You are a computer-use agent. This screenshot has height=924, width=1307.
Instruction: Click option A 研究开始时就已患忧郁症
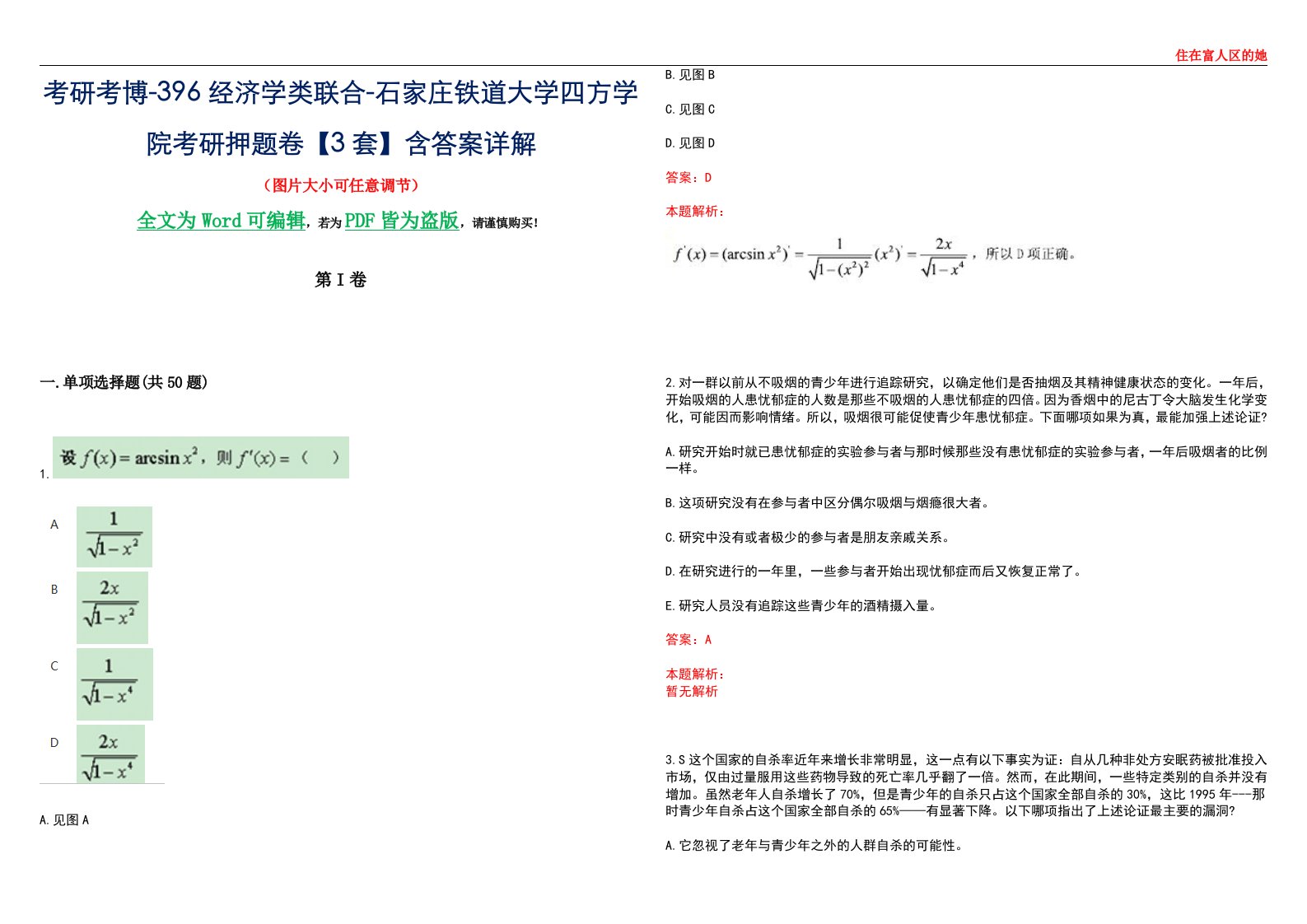point(966,460)
